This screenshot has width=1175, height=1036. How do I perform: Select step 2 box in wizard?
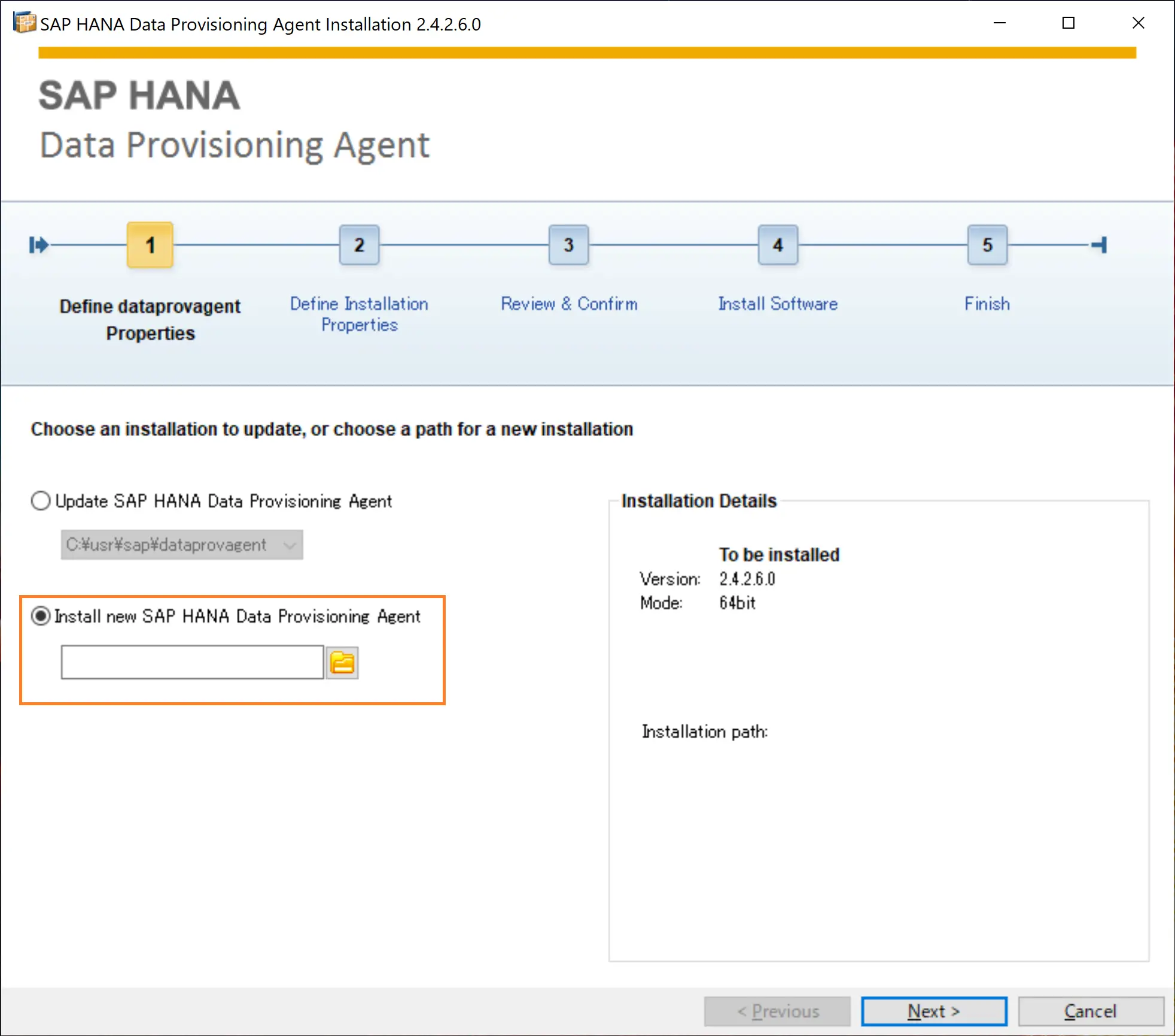[x=359, y=245]
